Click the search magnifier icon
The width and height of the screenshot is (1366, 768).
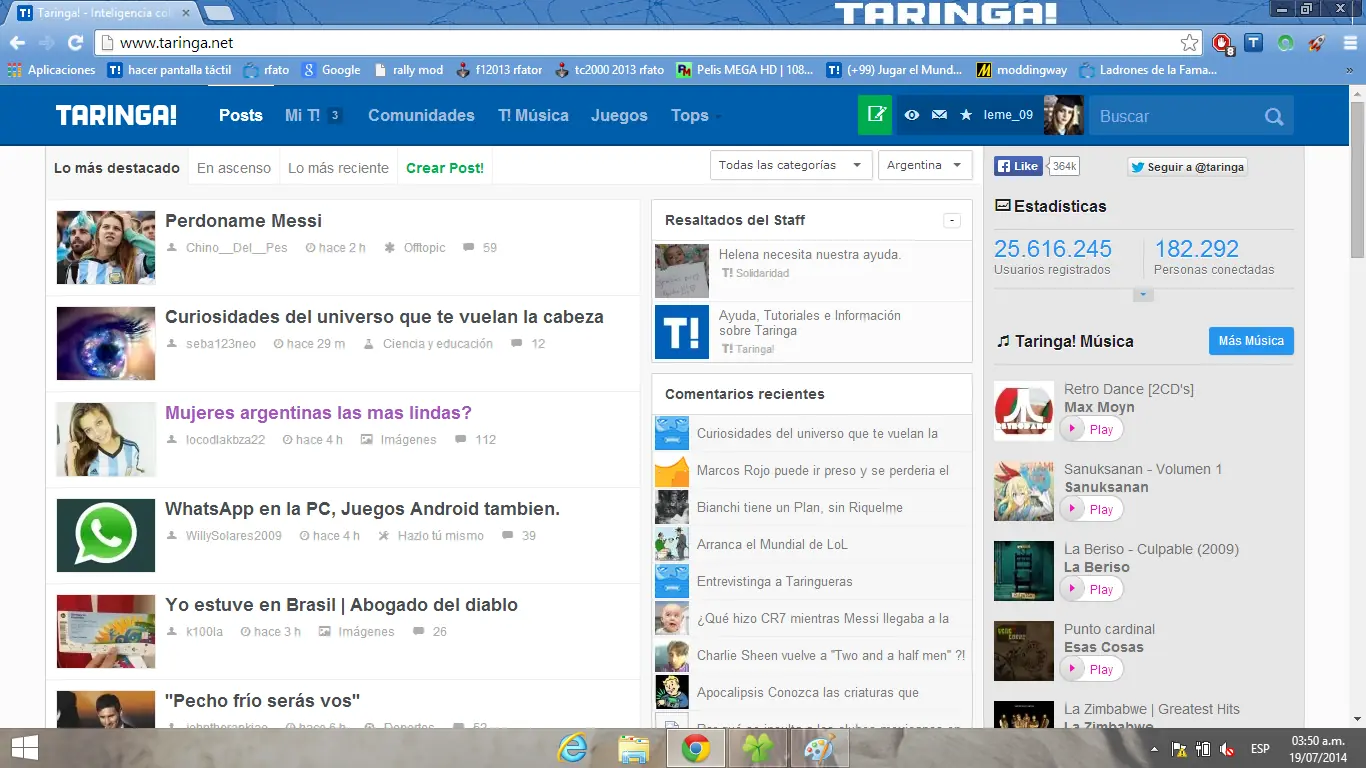pyautogui.click(x=1274, y=116)
